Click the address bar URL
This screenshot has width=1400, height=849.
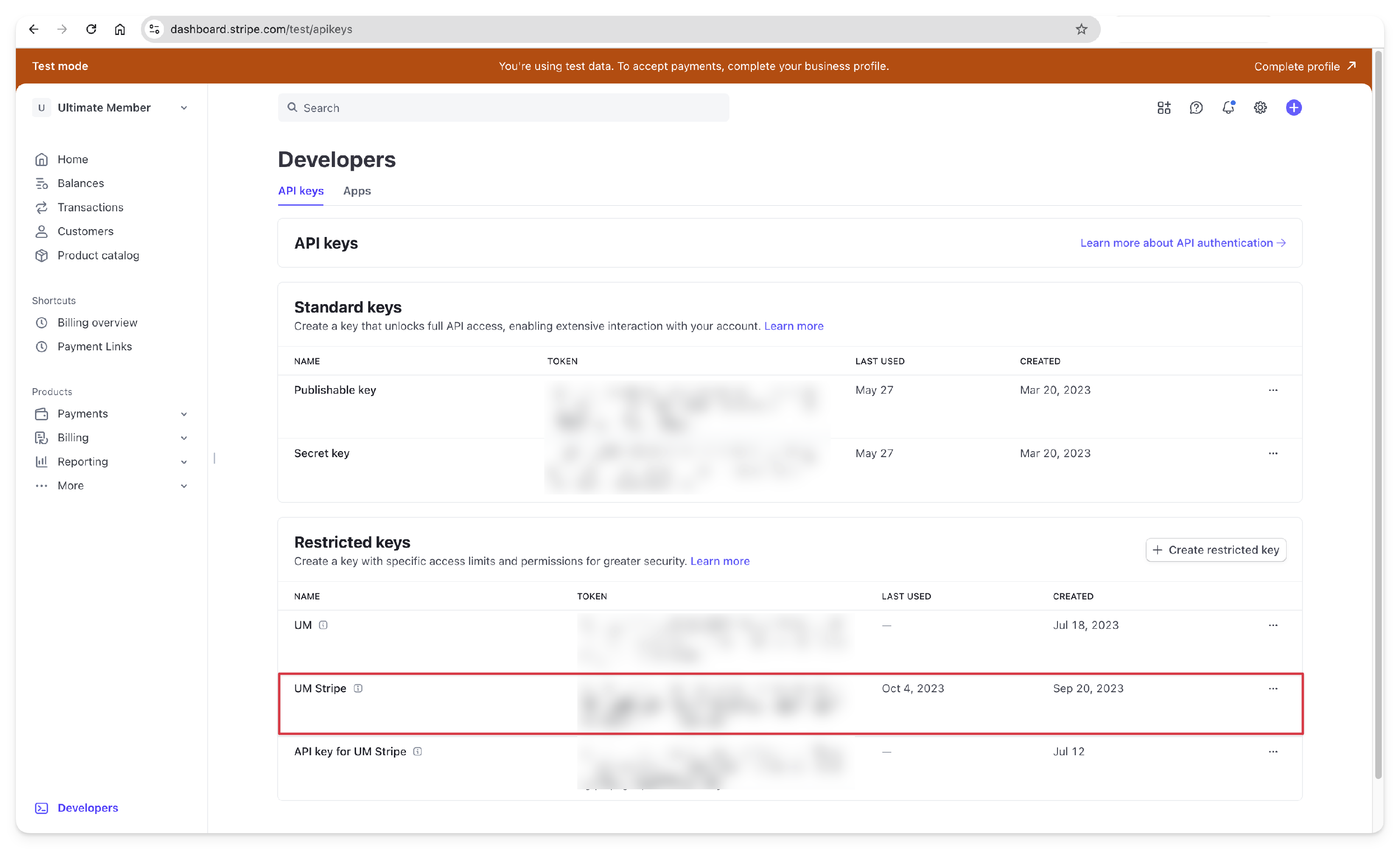261,29
